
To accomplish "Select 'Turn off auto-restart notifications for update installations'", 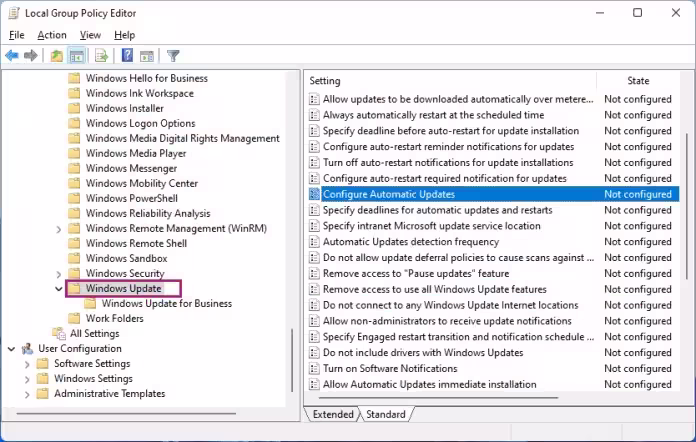I will pyautogui.click(x=448, y=162).
